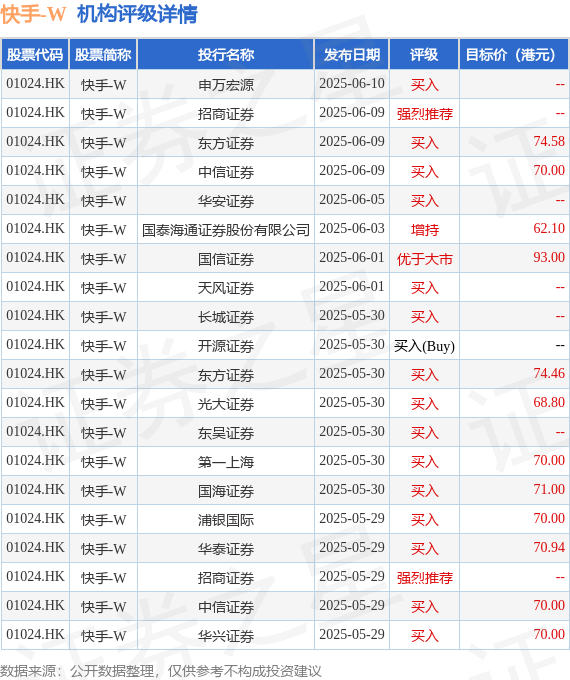Click the 买入(Buy) rating for 开源证券
Viewport: 570px width, 680px height.
tap(424, 346)
